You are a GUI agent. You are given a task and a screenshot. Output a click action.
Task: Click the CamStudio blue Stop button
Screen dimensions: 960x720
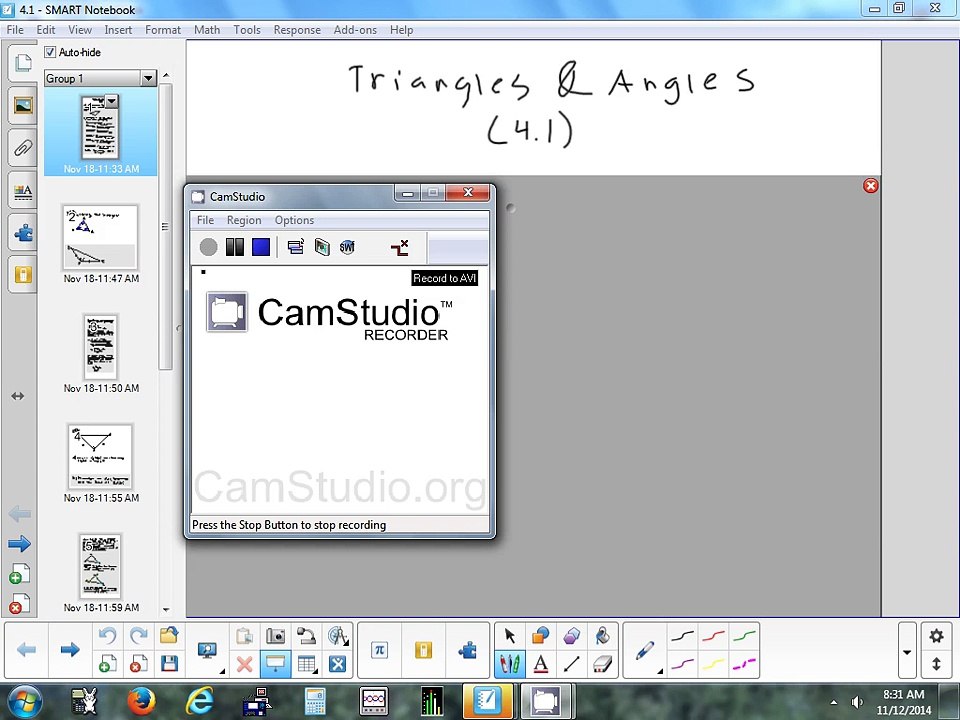pos(261,247)
